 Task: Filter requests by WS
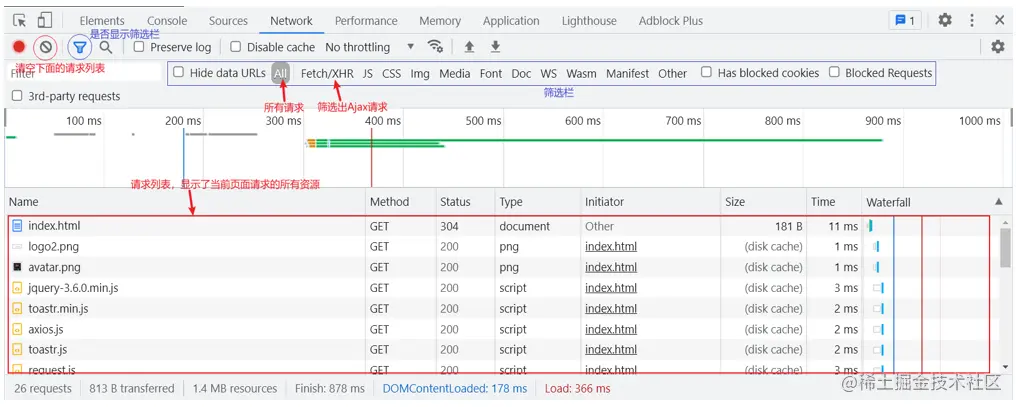549,73
